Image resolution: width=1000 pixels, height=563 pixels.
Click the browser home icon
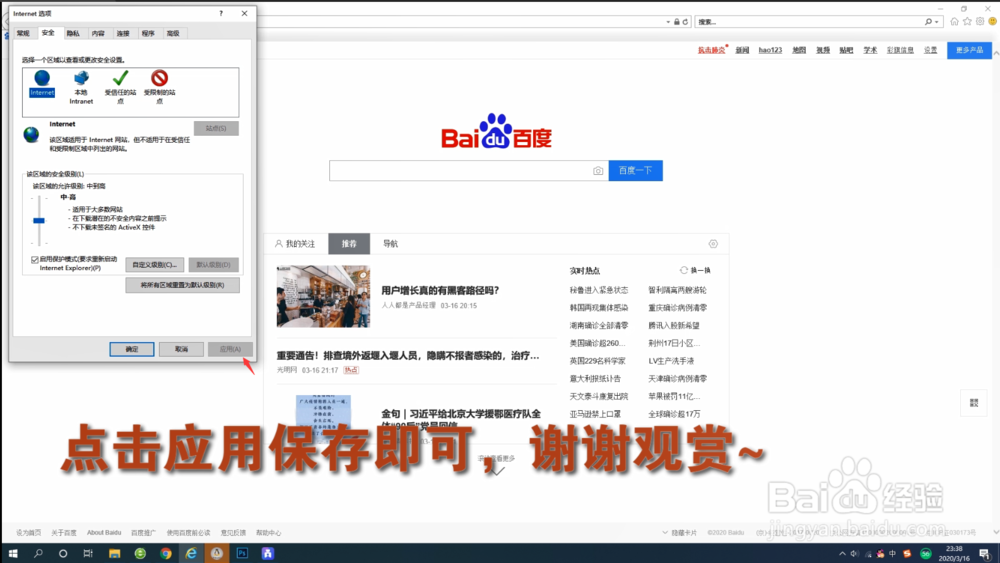[954, 22]
